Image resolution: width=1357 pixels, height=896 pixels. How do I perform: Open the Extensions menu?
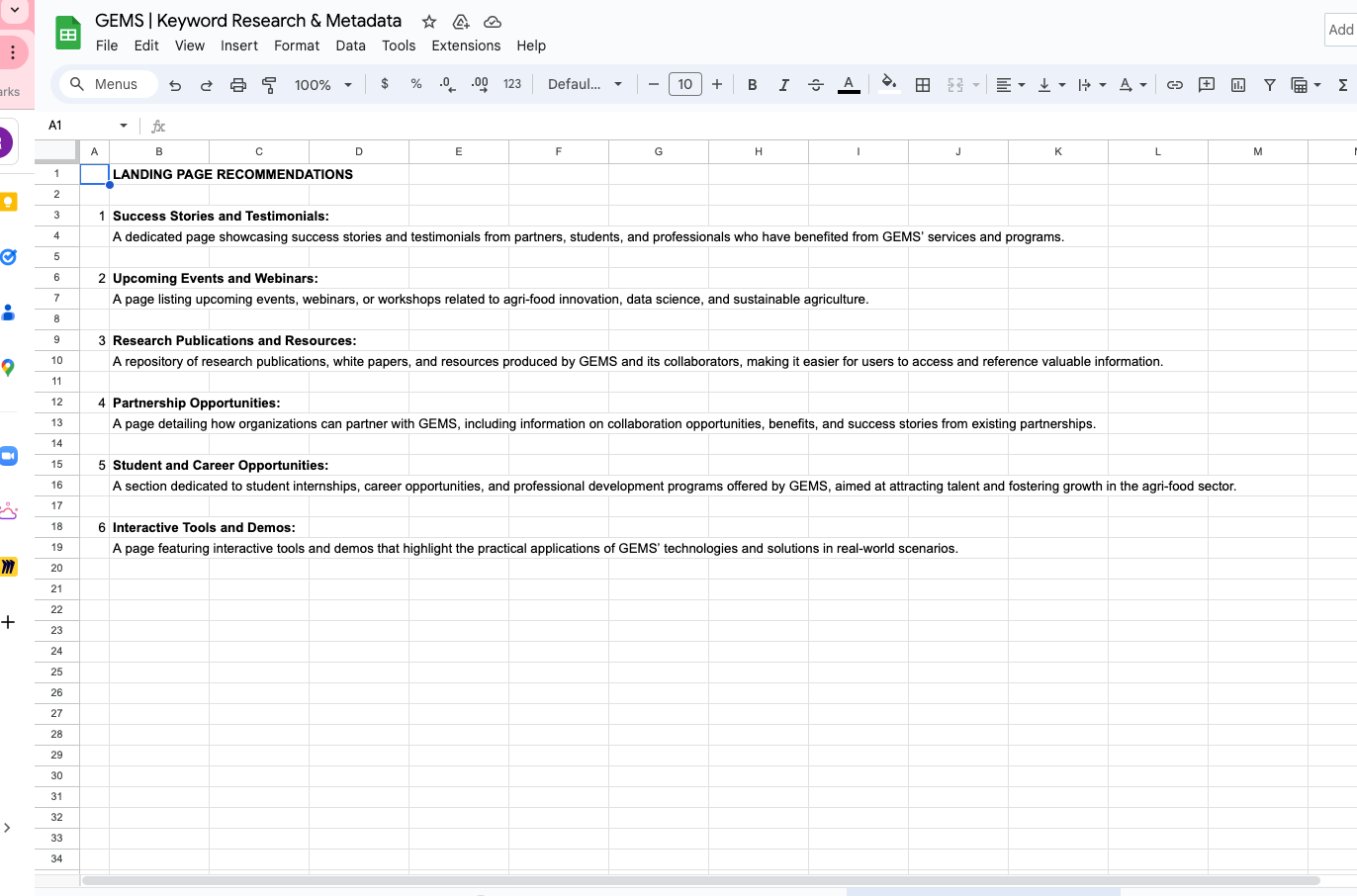(x=466, y=45)
